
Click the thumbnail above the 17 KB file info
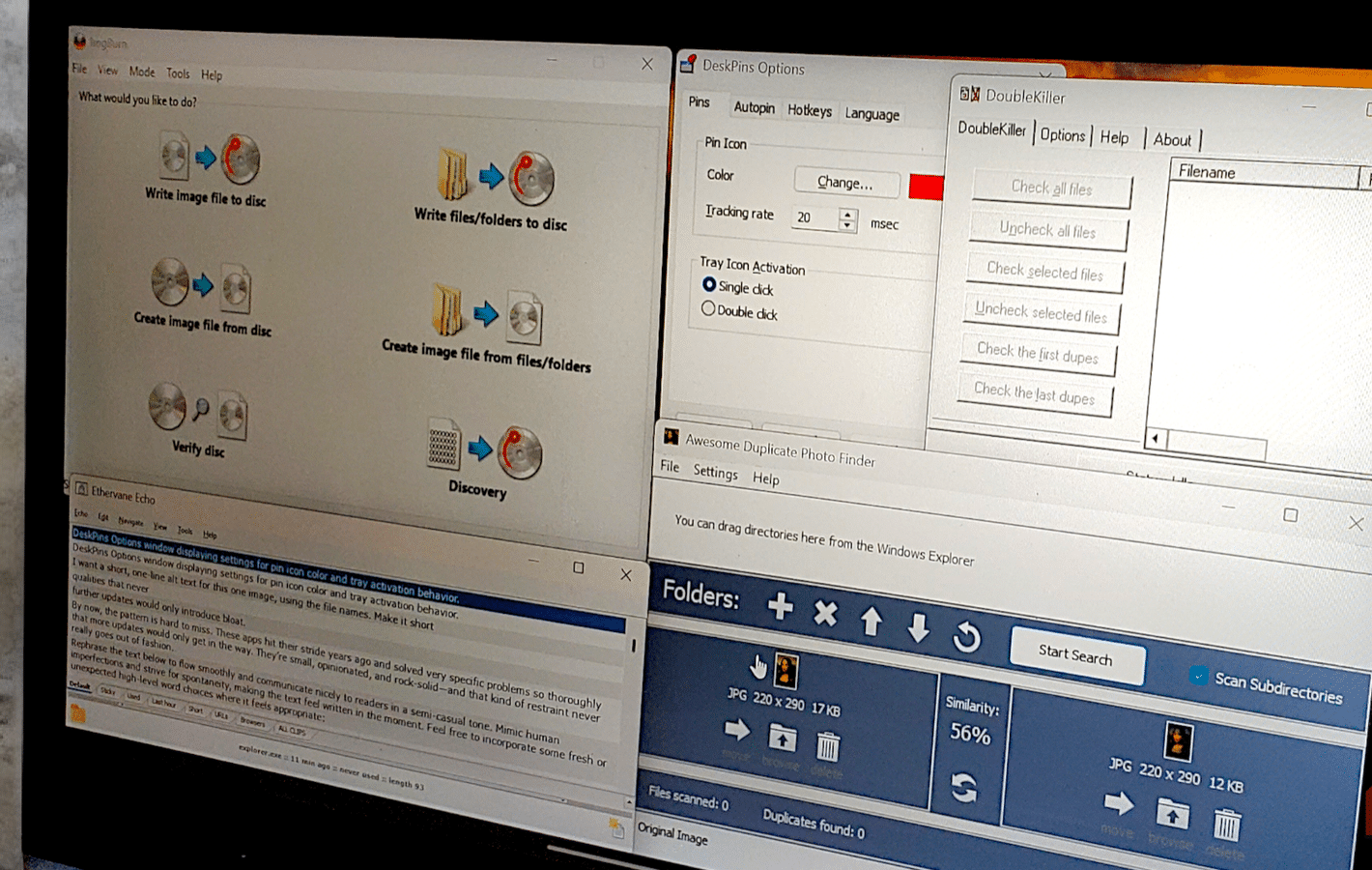click(786, 669)
